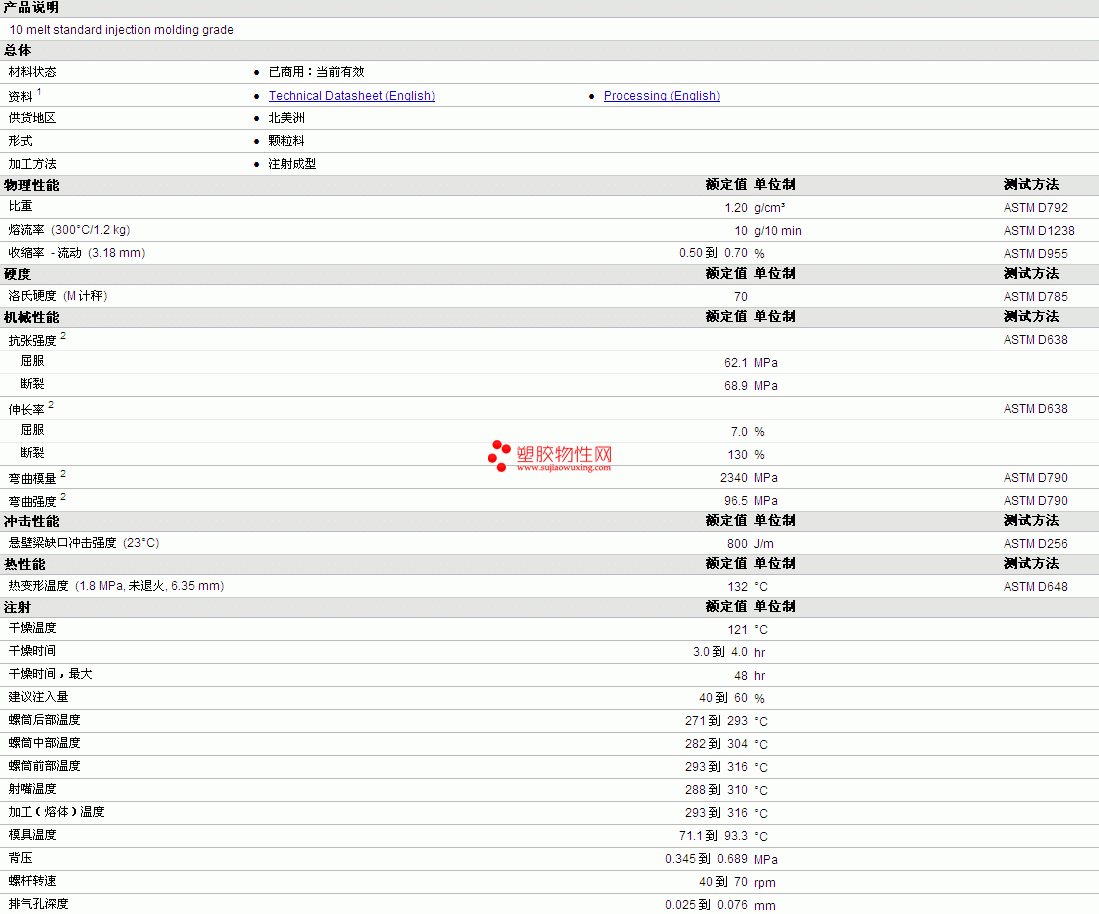The width and height of the screenshot is (1099, 914).
Task: Click the 冲击性能 section header
Action: [32, 521]
